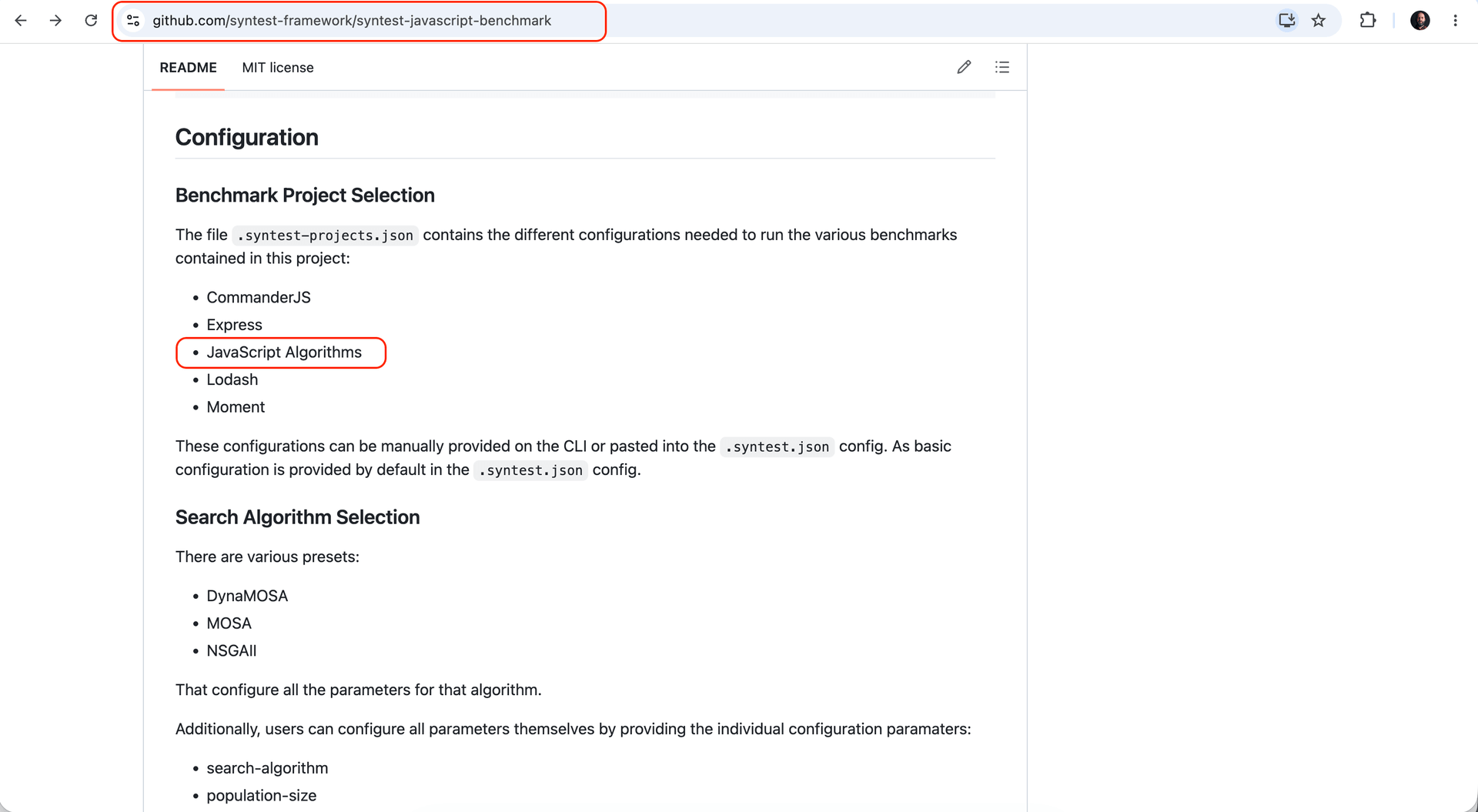Install app icon in address bar
This screenshot has height=812, width=1478.
click(x=1286, y=21)
